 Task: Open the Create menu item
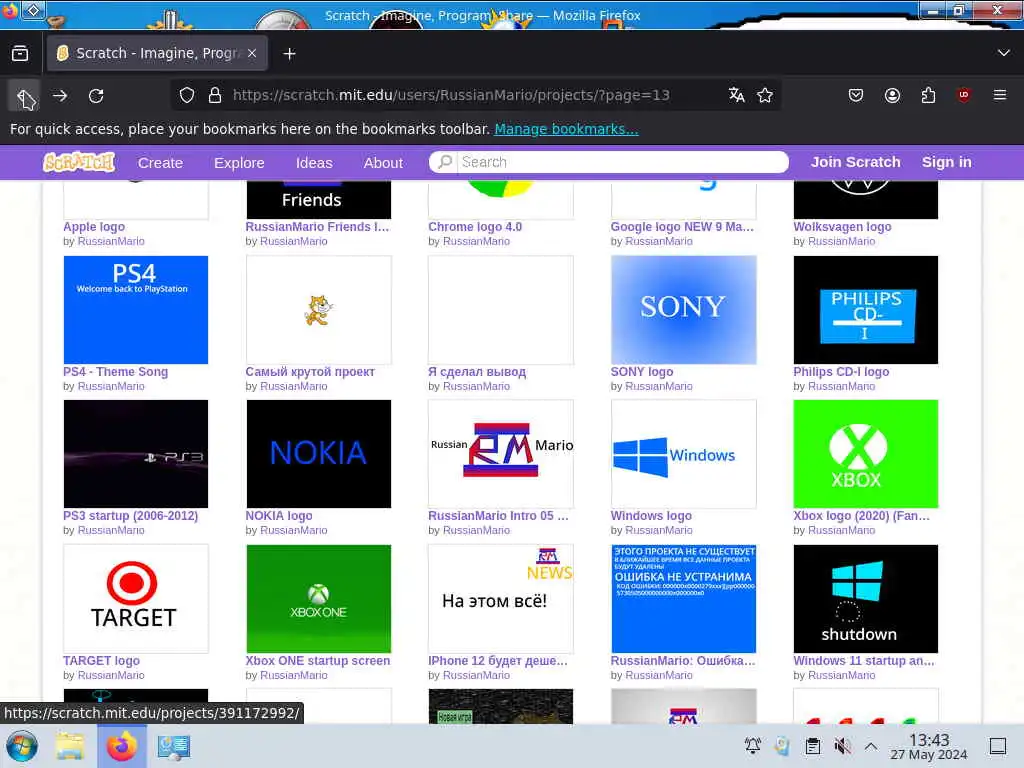point(160,163)
